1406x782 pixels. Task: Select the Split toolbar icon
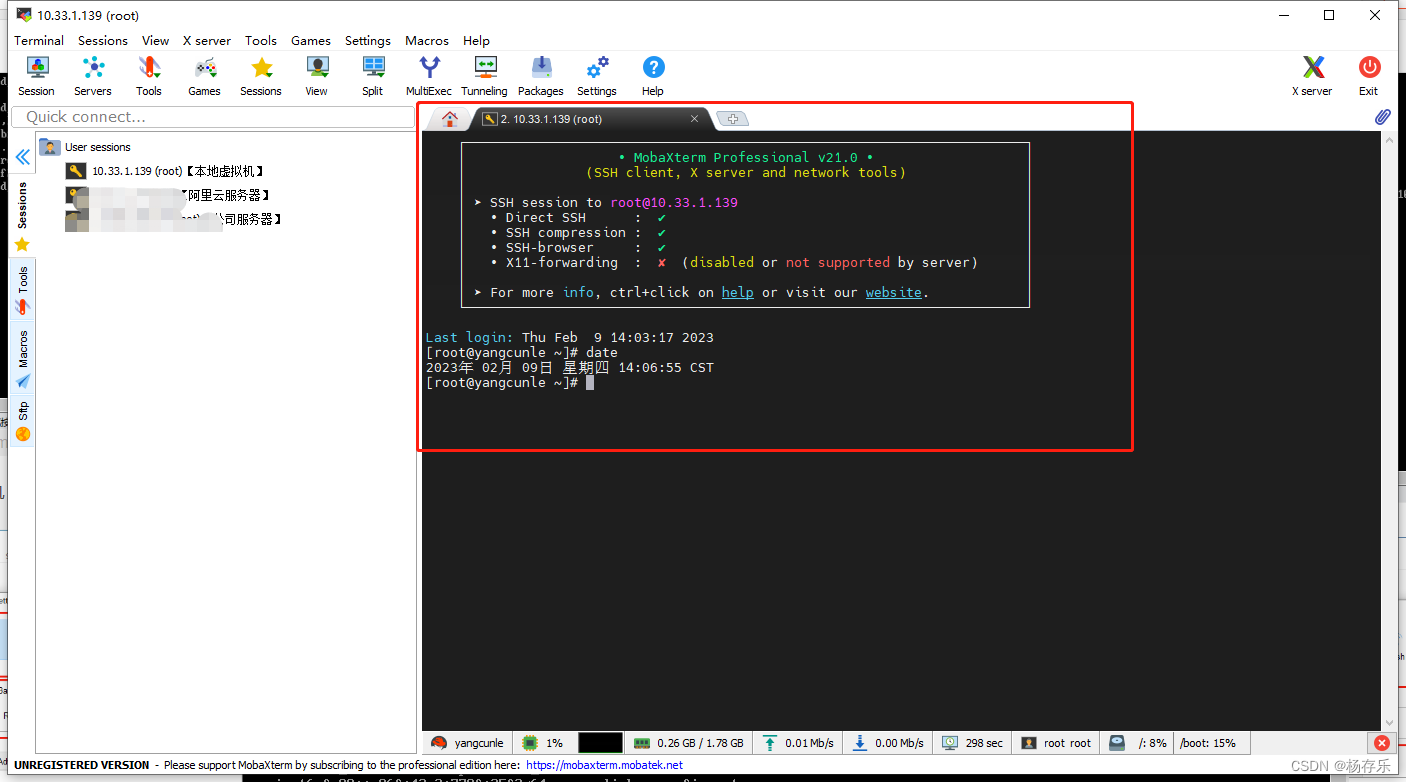[373, 76]
